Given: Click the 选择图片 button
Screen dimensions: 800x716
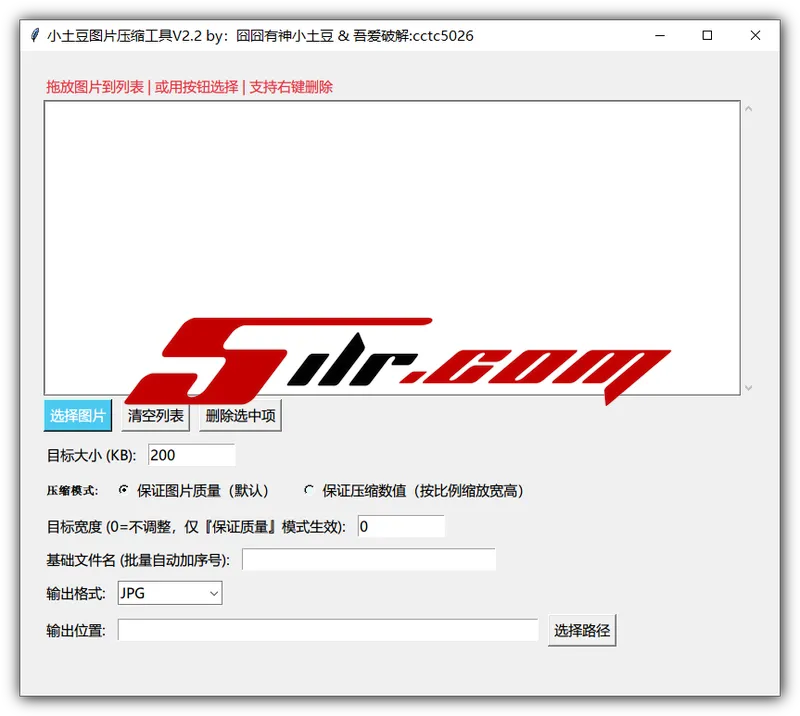Looking at the screenshot, I should pyautogui.click(x=78, y=415).
